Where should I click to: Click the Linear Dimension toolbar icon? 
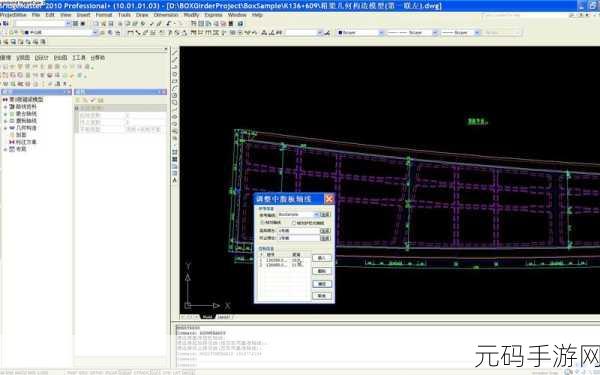131,33
